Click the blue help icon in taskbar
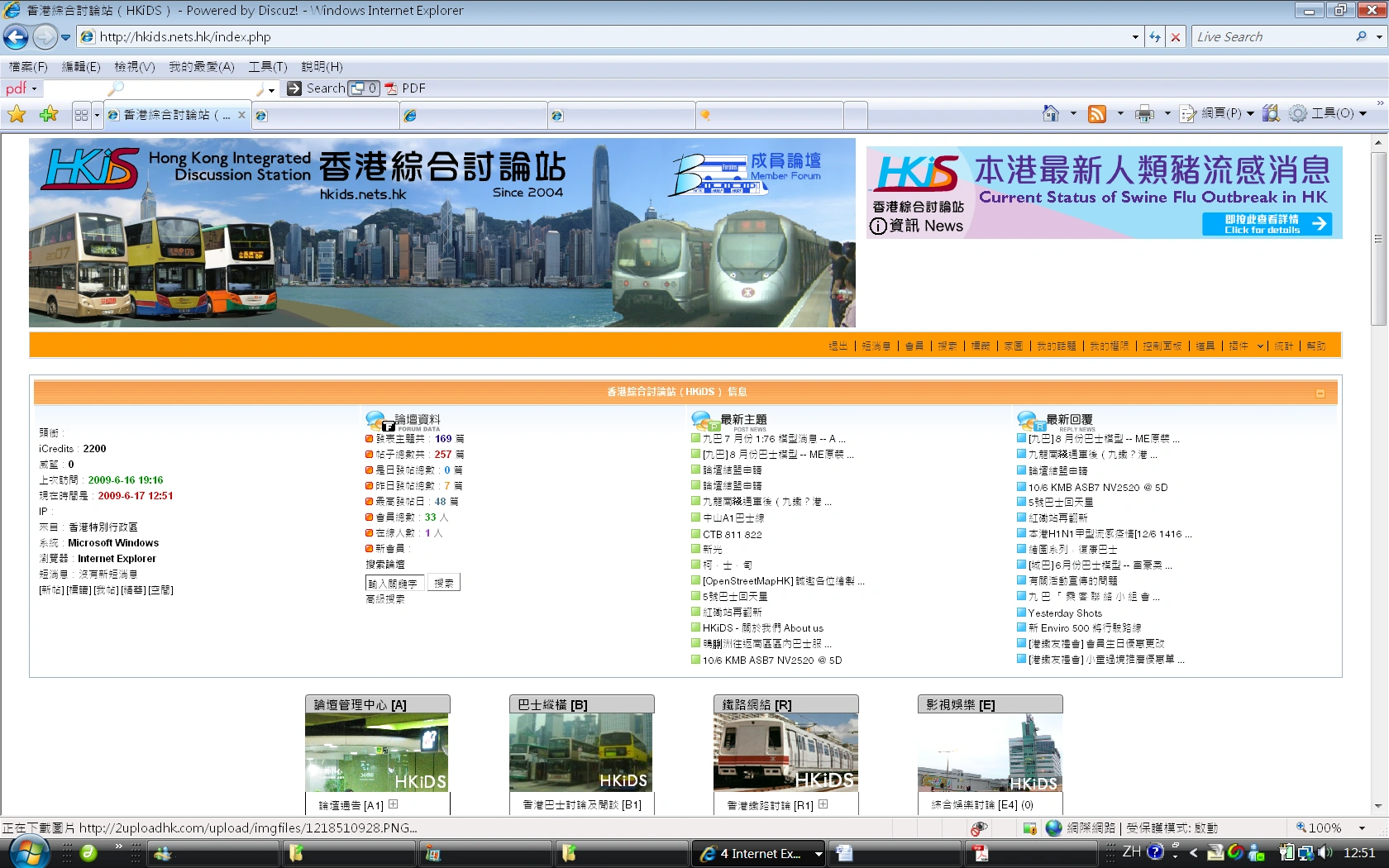Image resolution: width=1389 pixels, height=868 pixels. pyautogui.click(x=1156, y=851)
